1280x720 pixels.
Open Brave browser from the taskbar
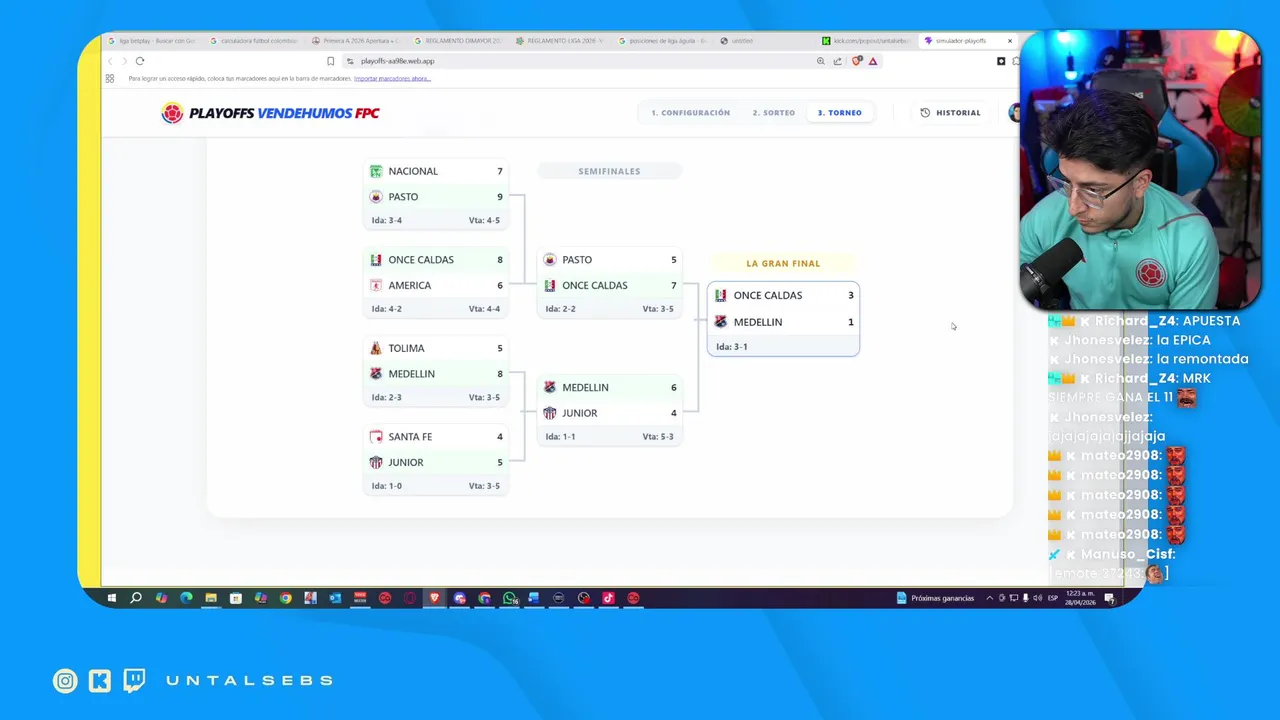pyautogui.click(x=434, y=598)
